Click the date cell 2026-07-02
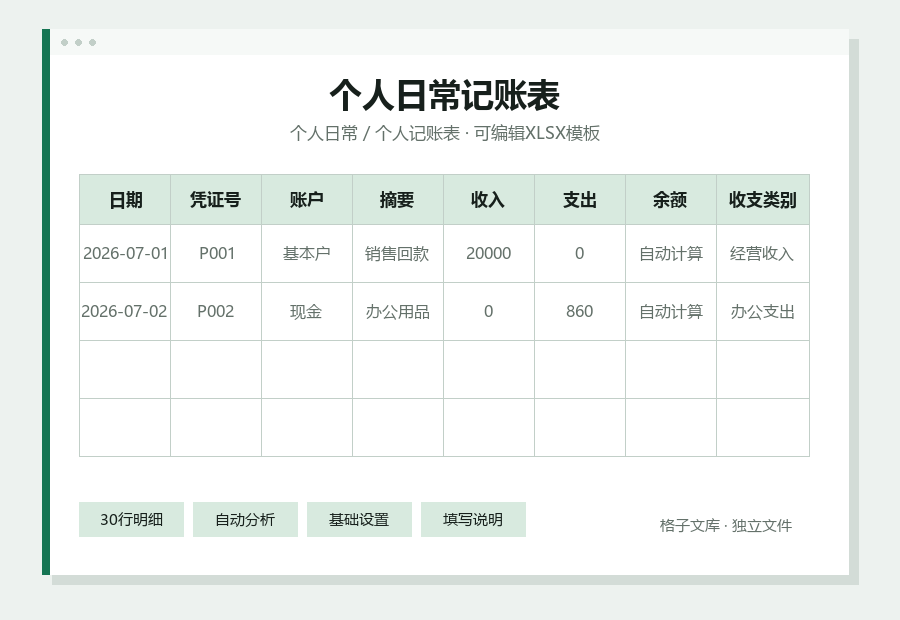The height and width of the screenshot is (620, 900). [125, 312]
